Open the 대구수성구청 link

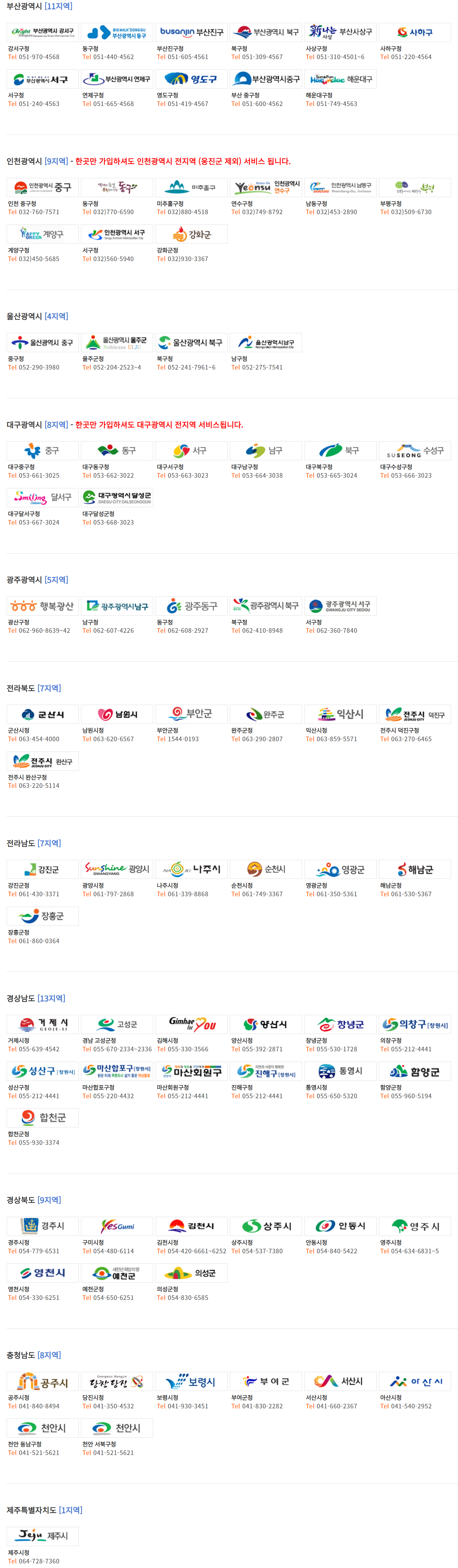[x=396, y=468]
